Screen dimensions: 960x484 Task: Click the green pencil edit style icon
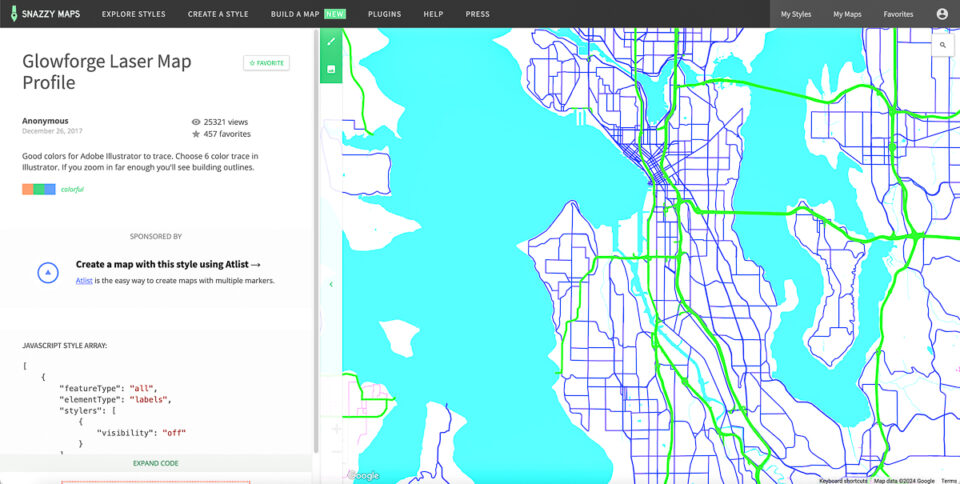click(330, 41)
